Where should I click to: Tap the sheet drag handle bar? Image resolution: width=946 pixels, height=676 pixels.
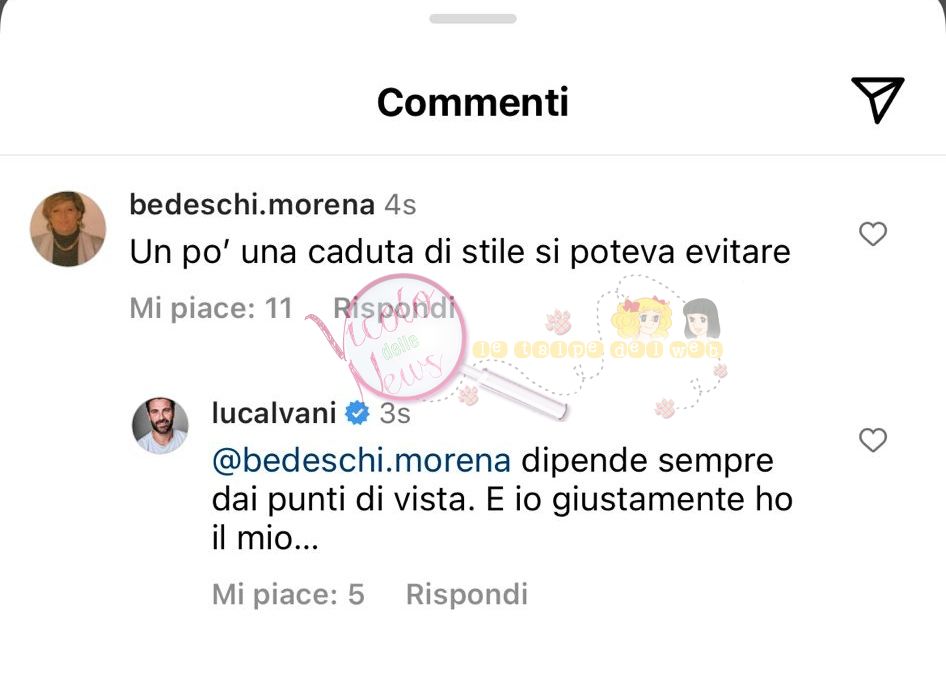click(x=473, y=19)
